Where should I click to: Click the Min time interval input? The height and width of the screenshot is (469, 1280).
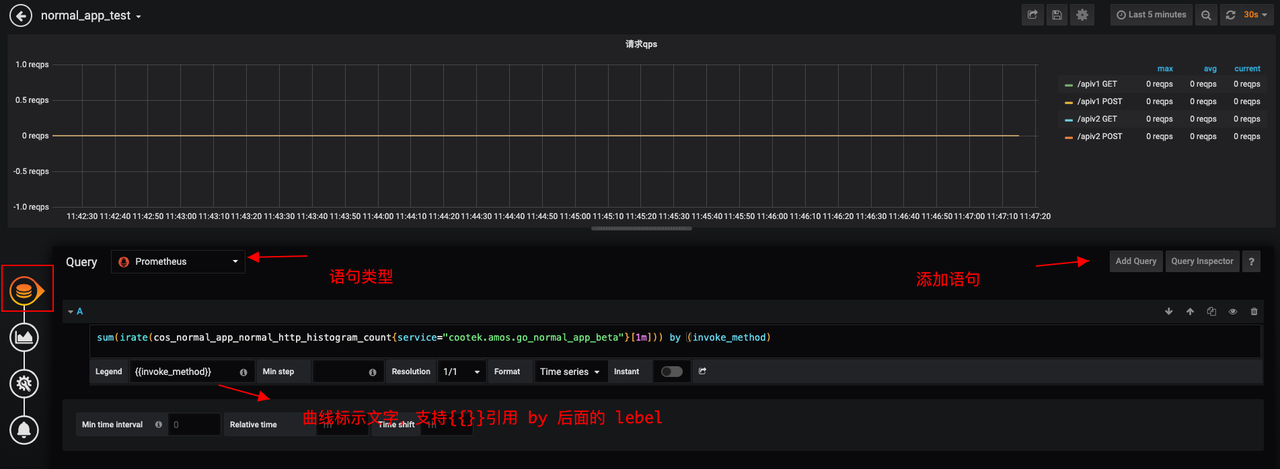194,425
